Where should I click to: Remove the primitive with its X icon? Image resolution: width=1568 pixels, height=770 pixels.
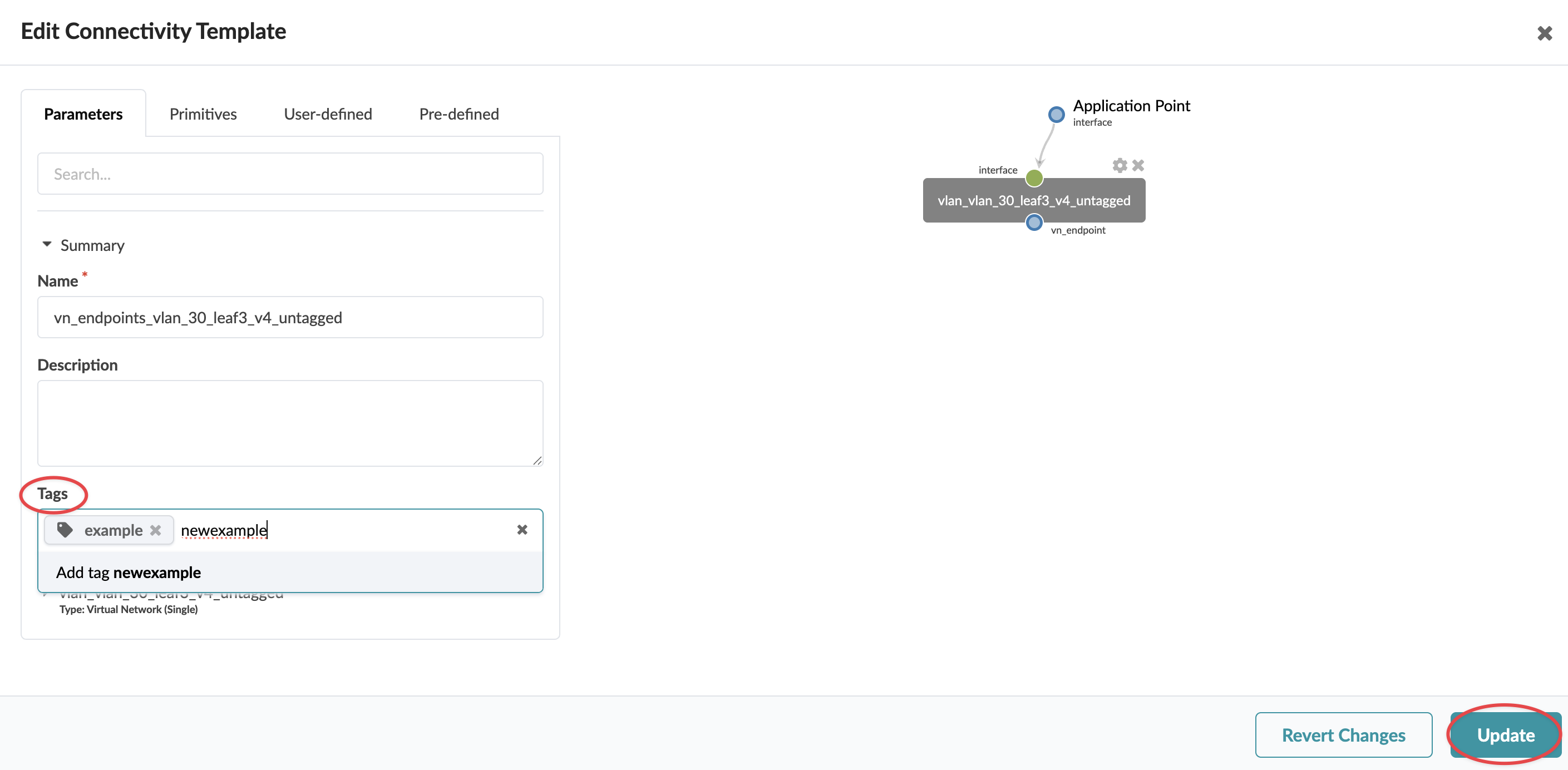click(x=1138, y=165)
